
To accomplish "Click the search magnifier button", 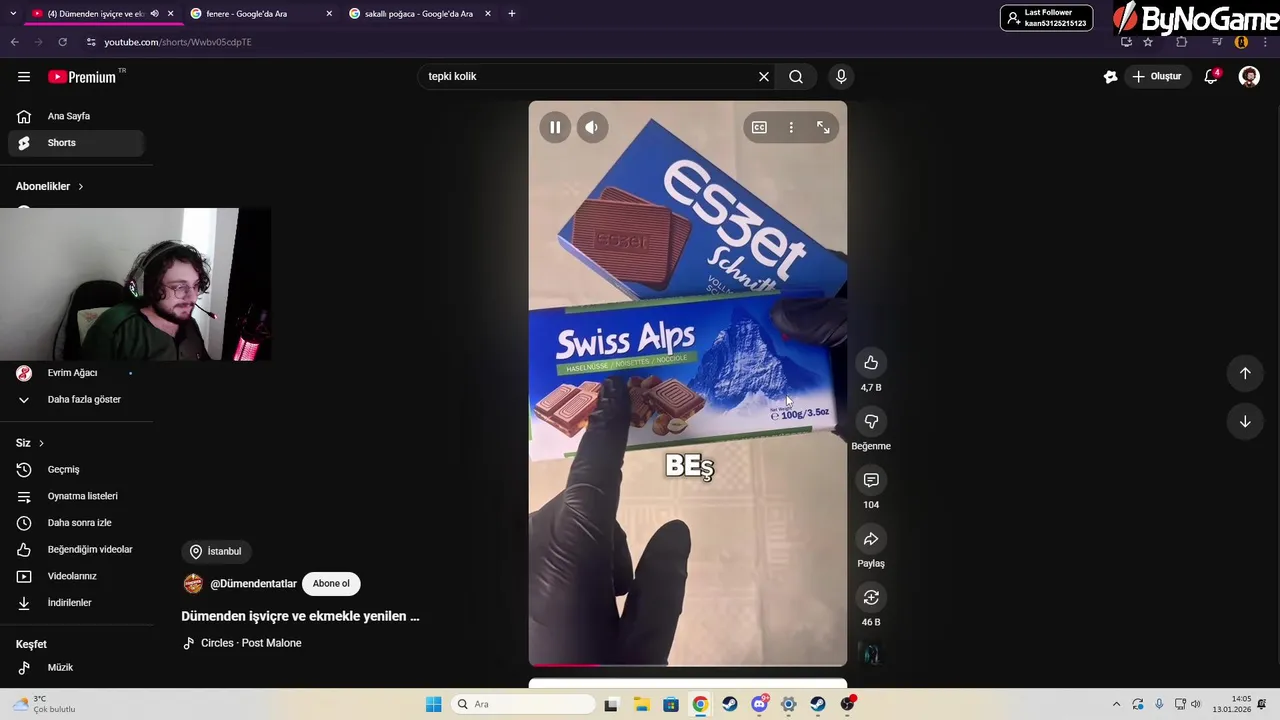I will point(796,77).
